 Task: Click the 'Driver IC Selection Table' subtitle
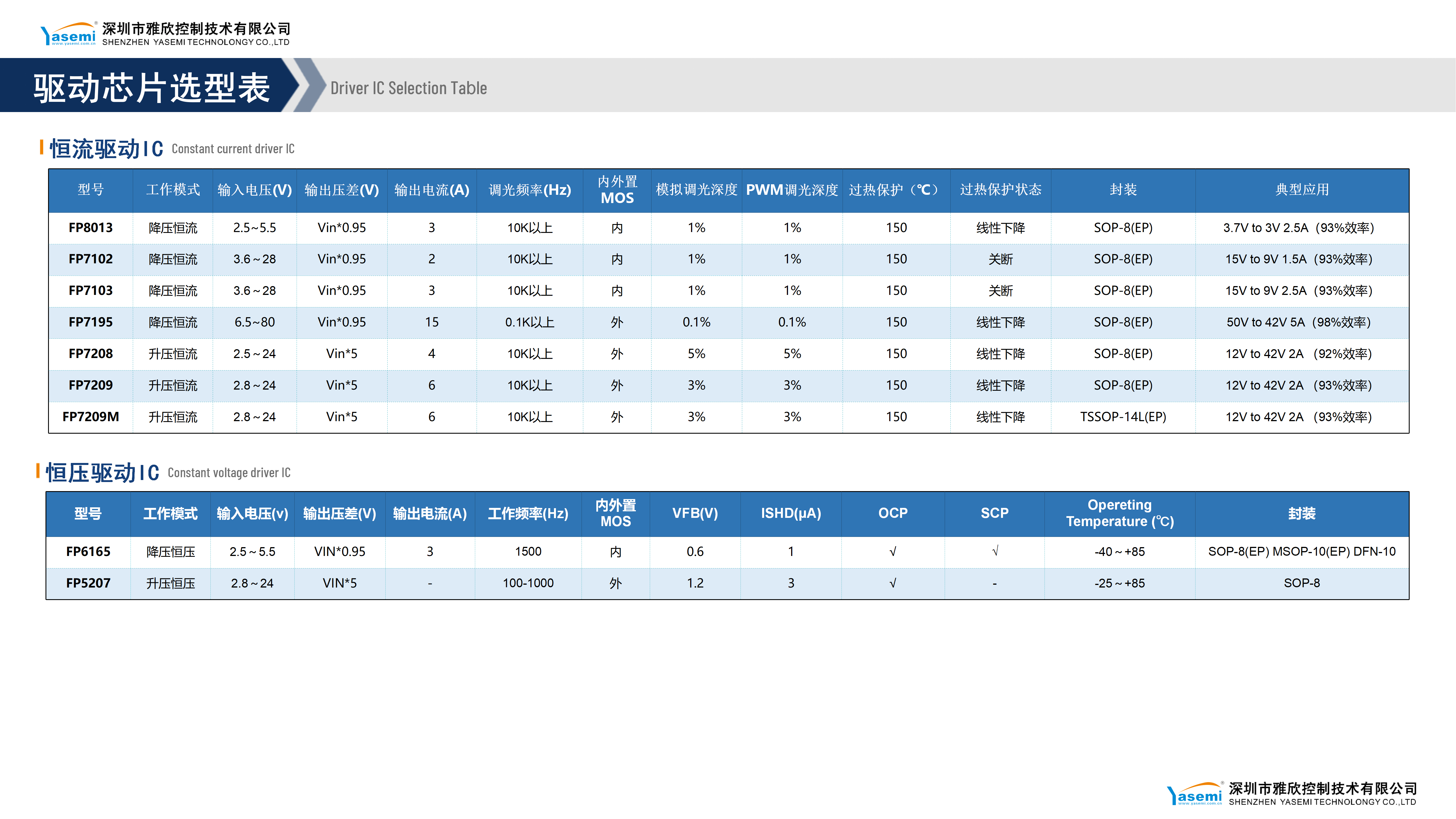pyautogui.click(x=409, y=88)
